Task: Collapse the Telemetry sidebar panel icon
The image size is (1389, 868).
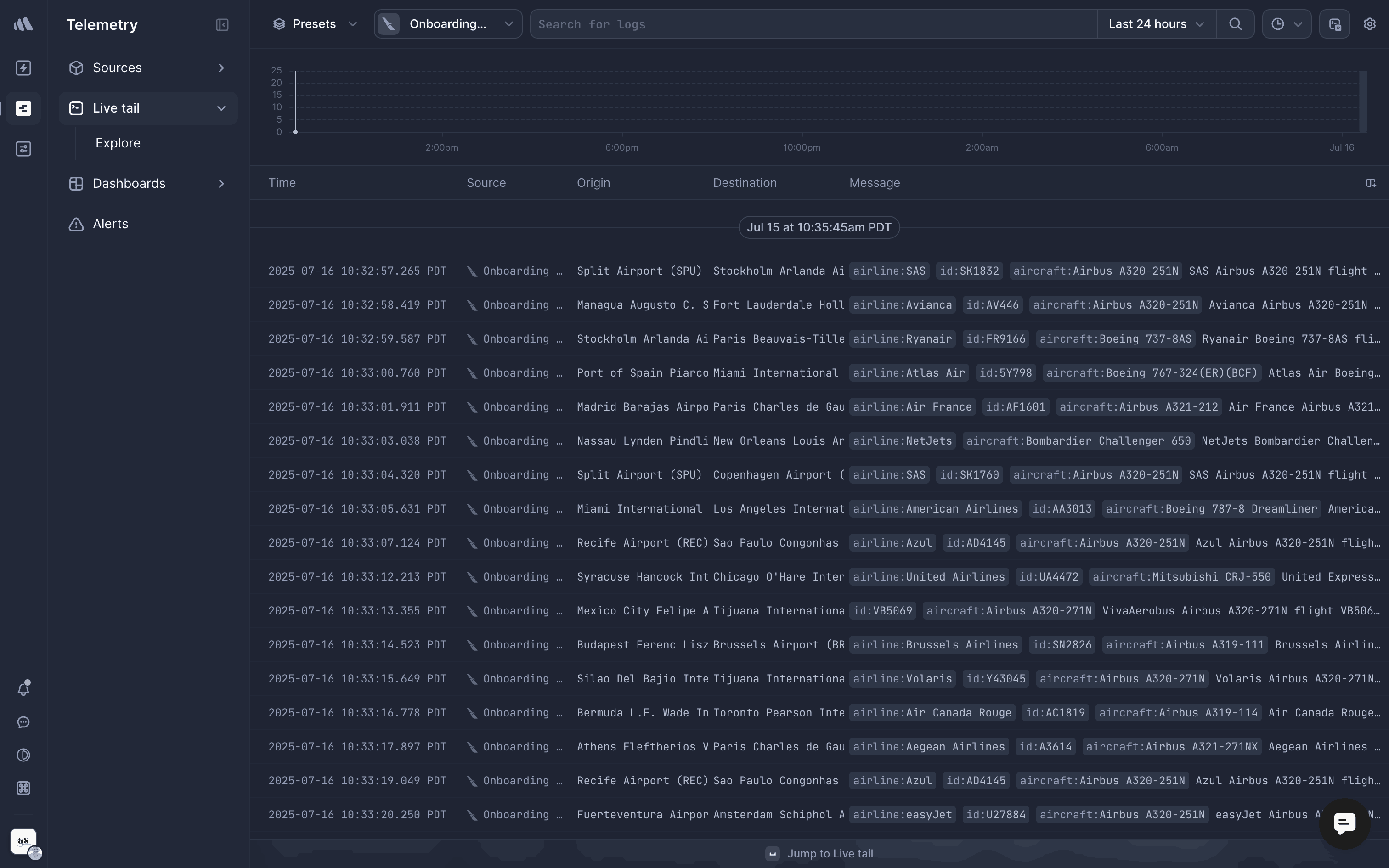Action: pos(222,25)
